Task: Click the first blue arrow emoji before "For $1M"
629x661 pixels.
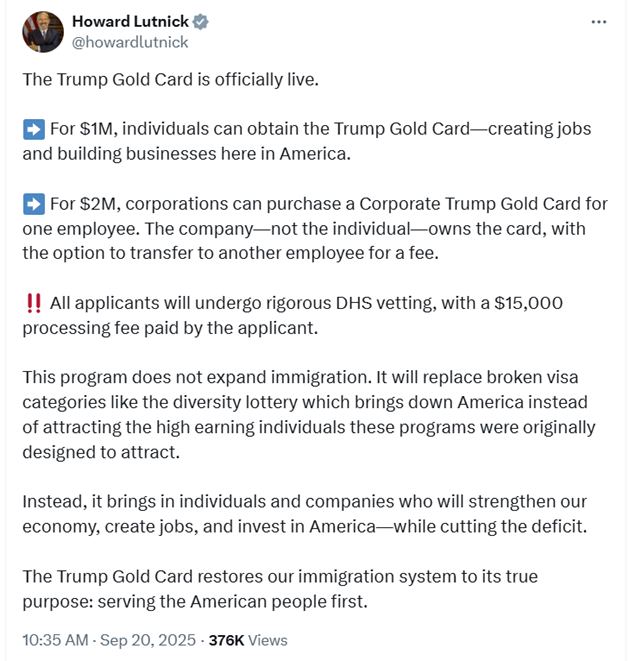Action: (32, 129)
